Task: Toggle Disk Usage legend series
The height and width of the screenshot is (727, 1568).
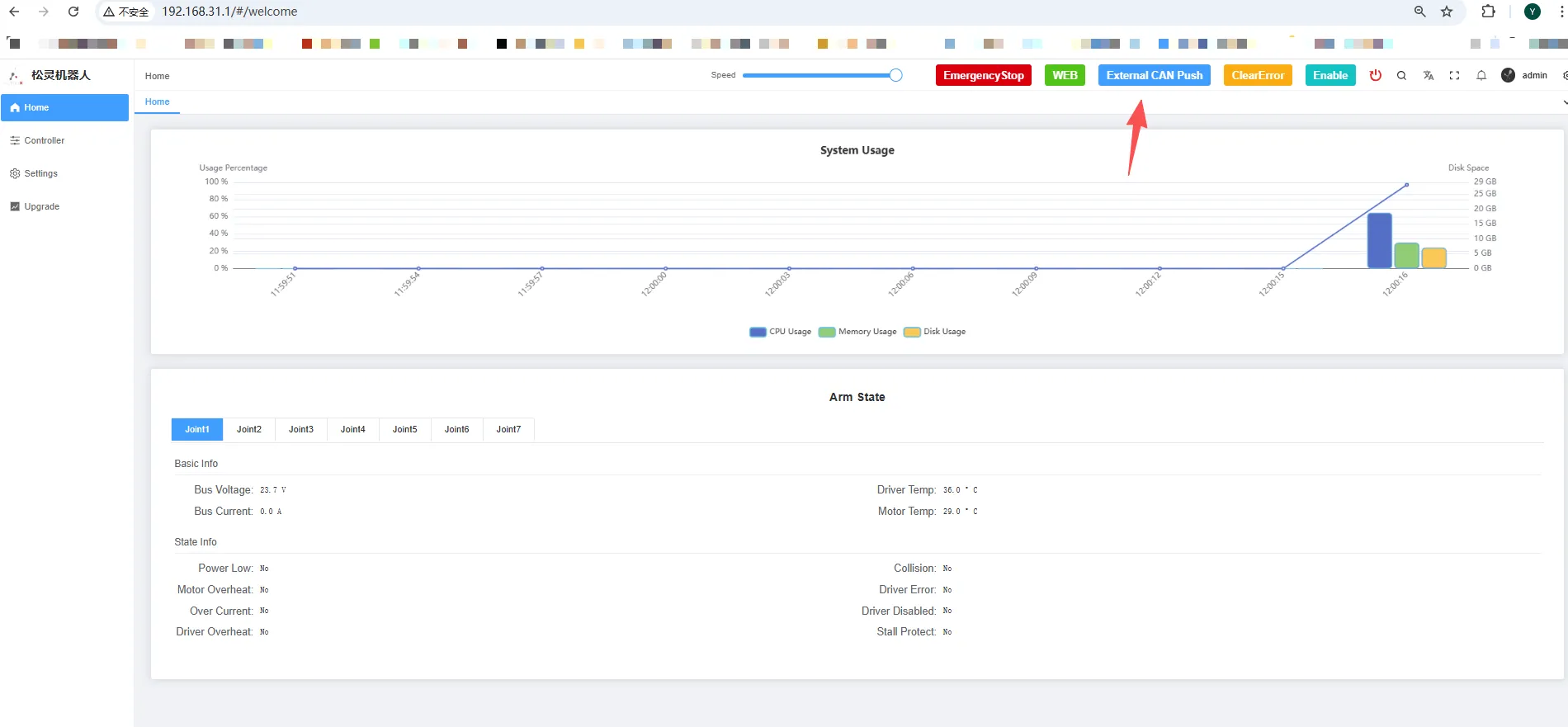Action: [935, 332]
